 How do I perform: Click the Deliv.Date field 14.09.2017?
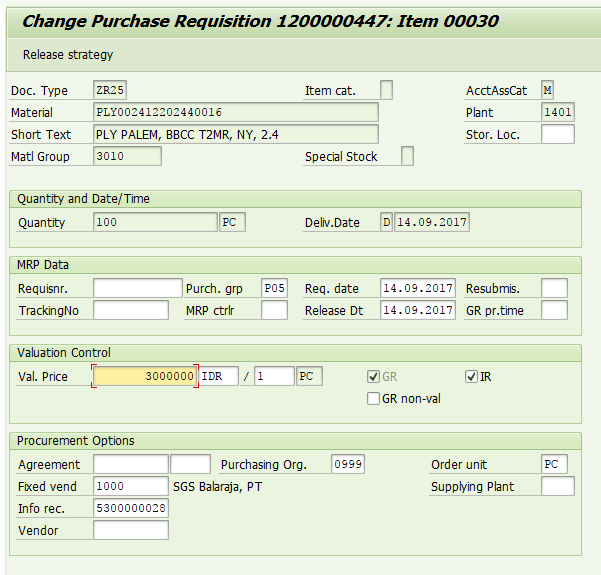coord(432,222)
